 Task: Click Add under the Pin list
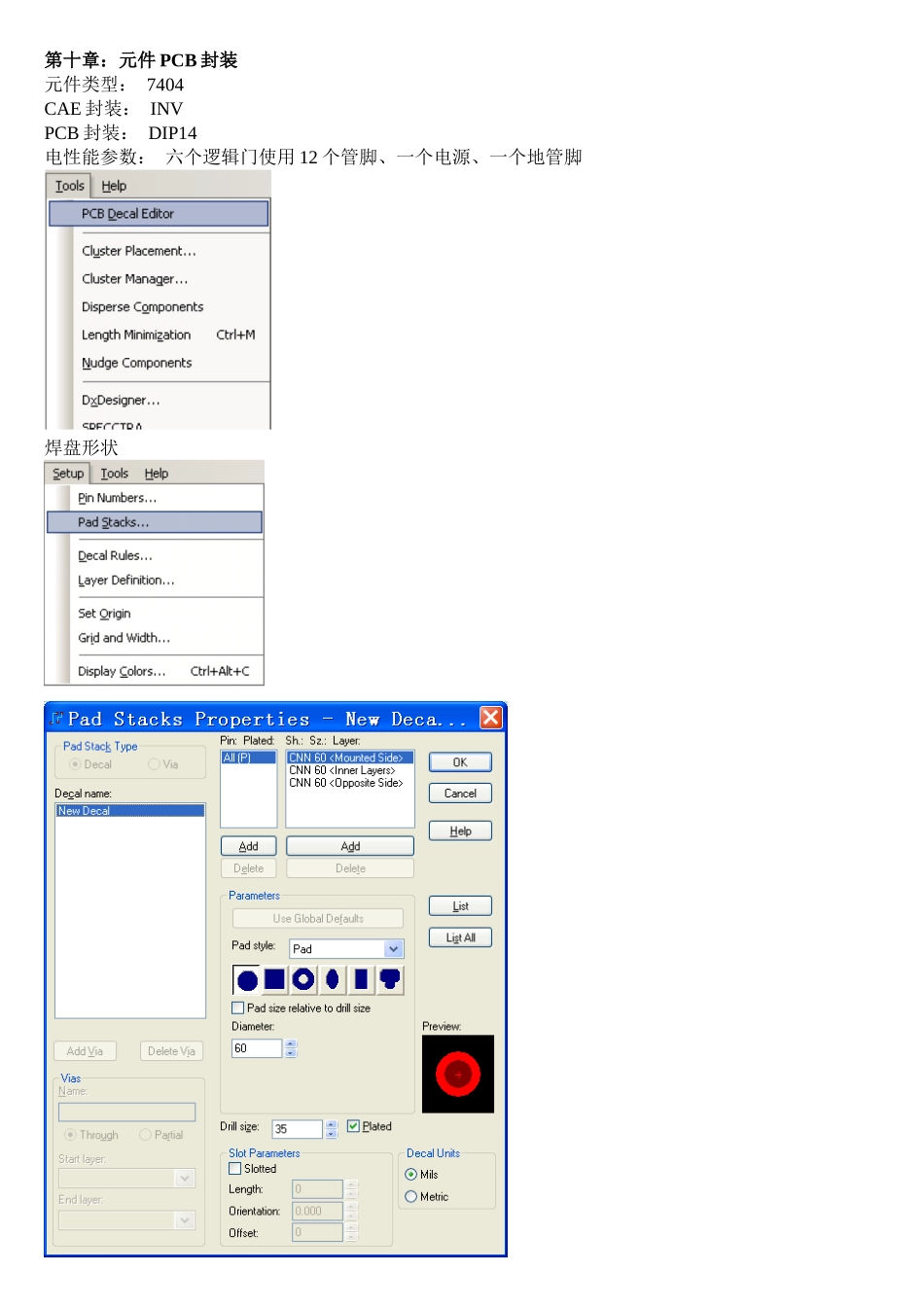[249, 847]
